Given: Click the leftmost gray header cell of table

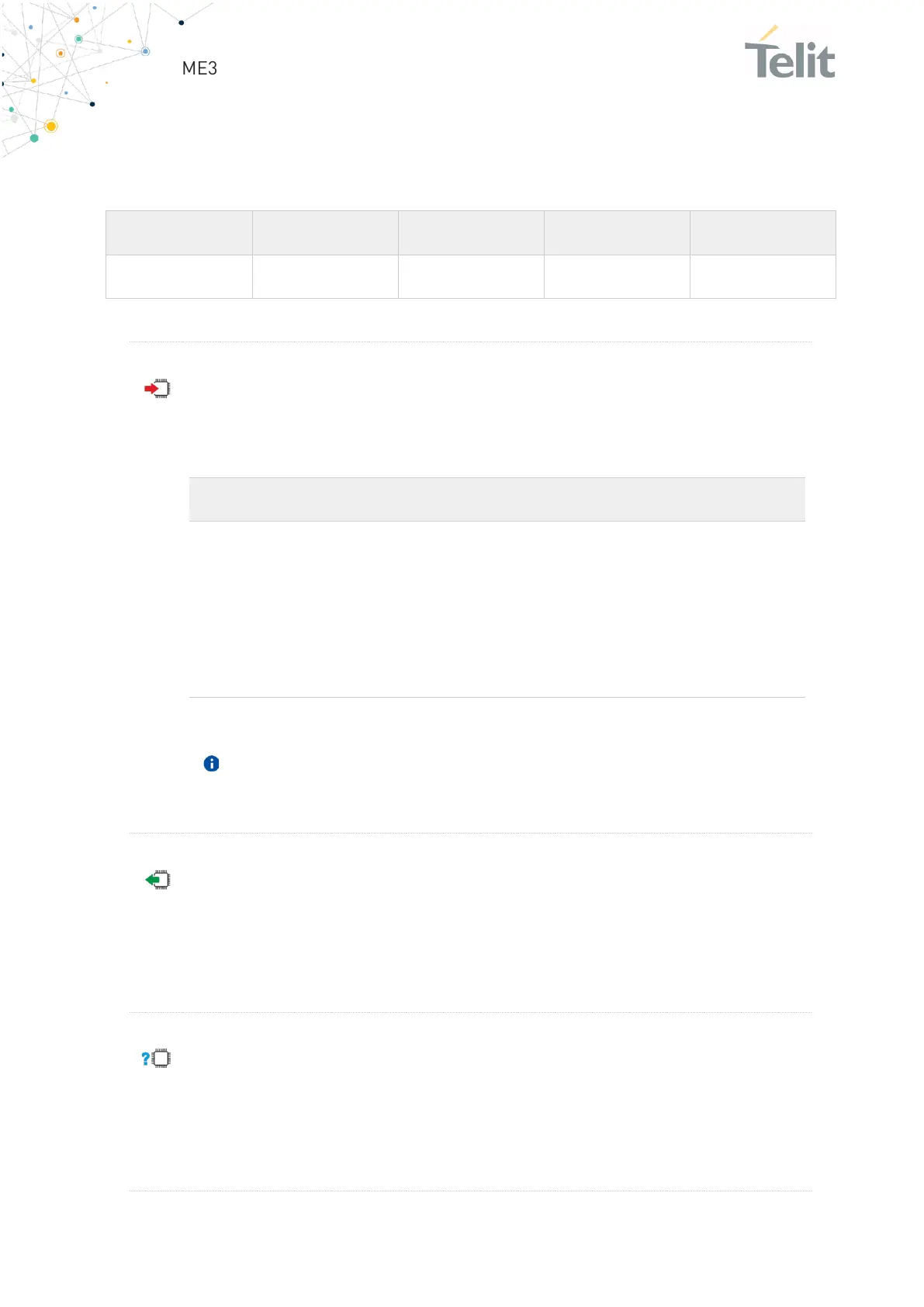Looking at the screenshot, I should 179,233.
